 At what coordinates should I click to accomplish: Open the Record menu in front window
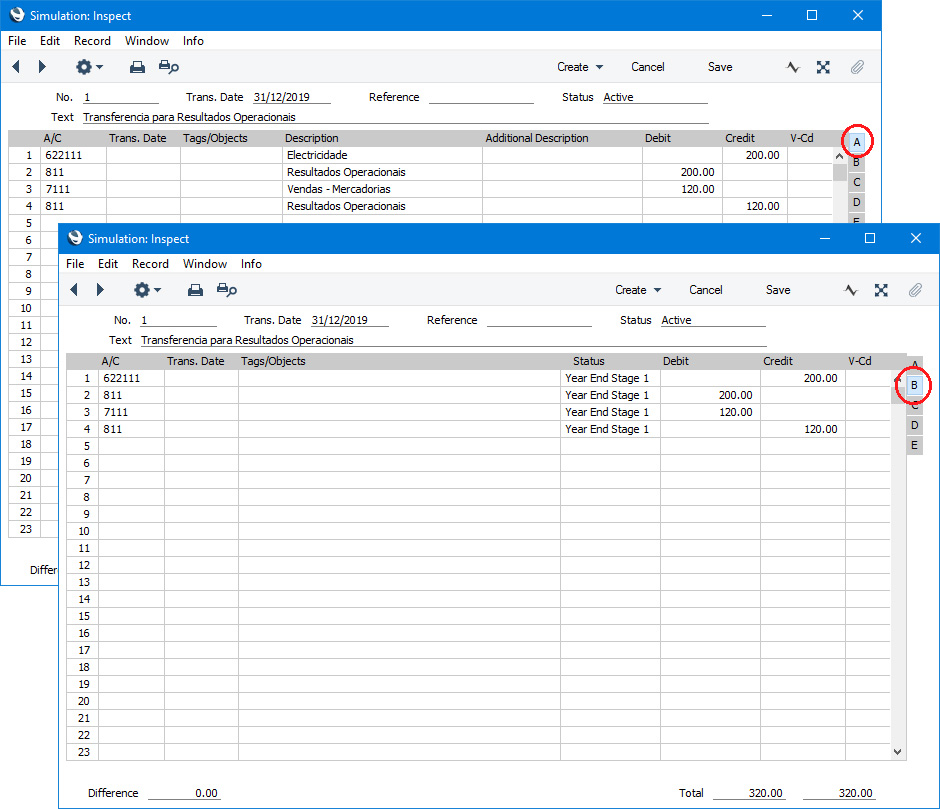[x=150, y=264]
